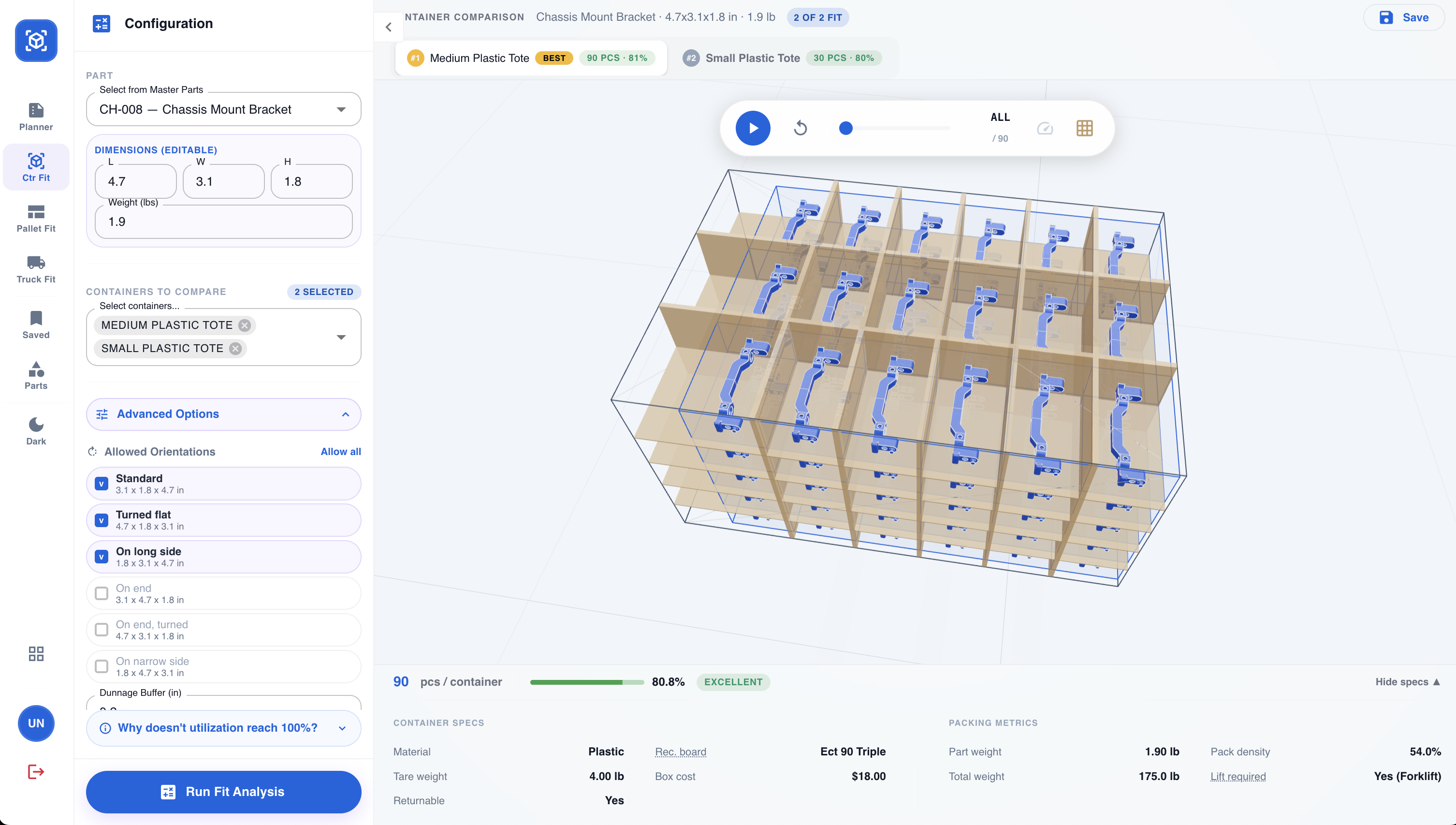Click Run Fit Analysis button
This screenshot has width=1456, height=825.
[x=223, y=792]
